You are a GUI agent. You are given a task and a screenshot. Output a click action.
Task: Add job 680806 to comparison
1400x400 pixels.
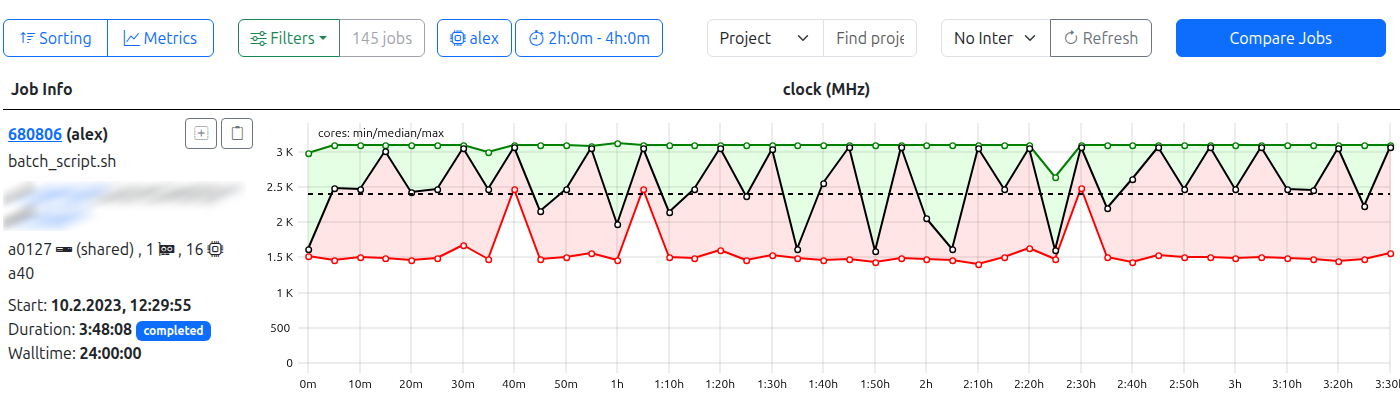click(x=201, y=133)
